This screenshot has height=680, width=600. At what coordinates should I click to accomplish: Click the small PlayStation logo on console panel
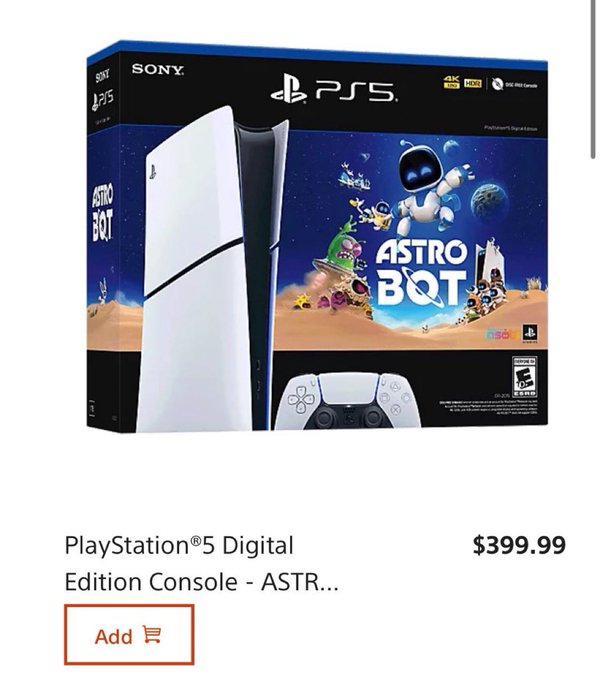click(x=153, y=172)
